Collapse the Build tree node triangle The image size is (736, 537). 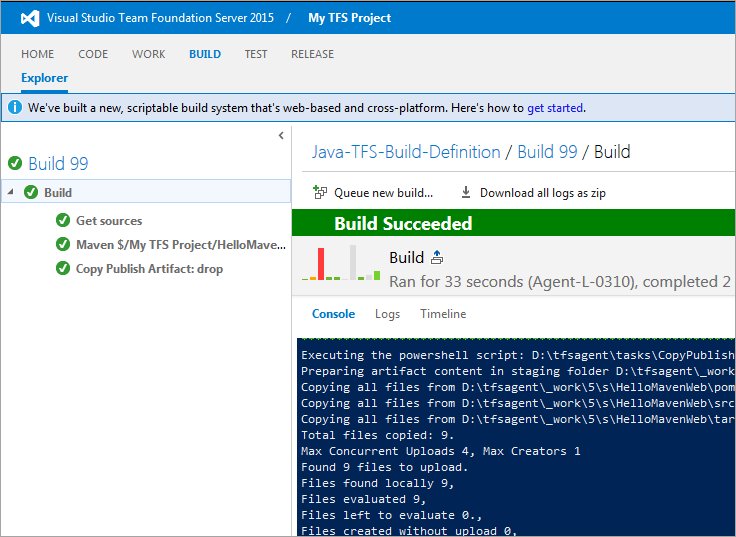pyautogui.click(x=10, y=192)
